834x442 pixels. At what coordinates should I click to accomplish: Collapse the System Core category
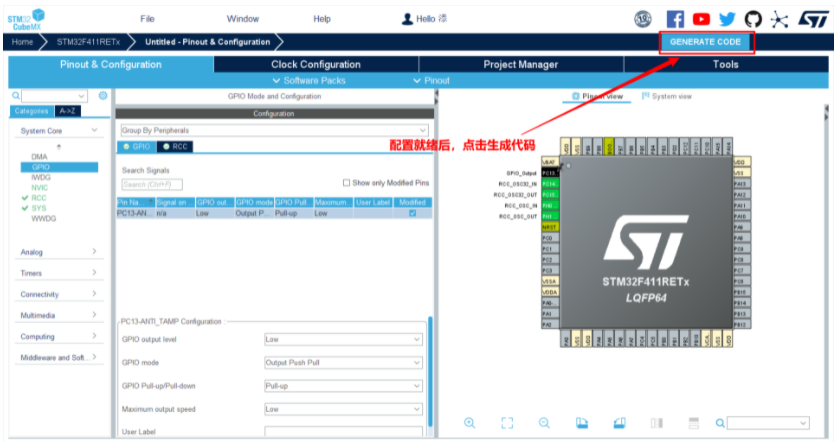click(x=94, y=130)
